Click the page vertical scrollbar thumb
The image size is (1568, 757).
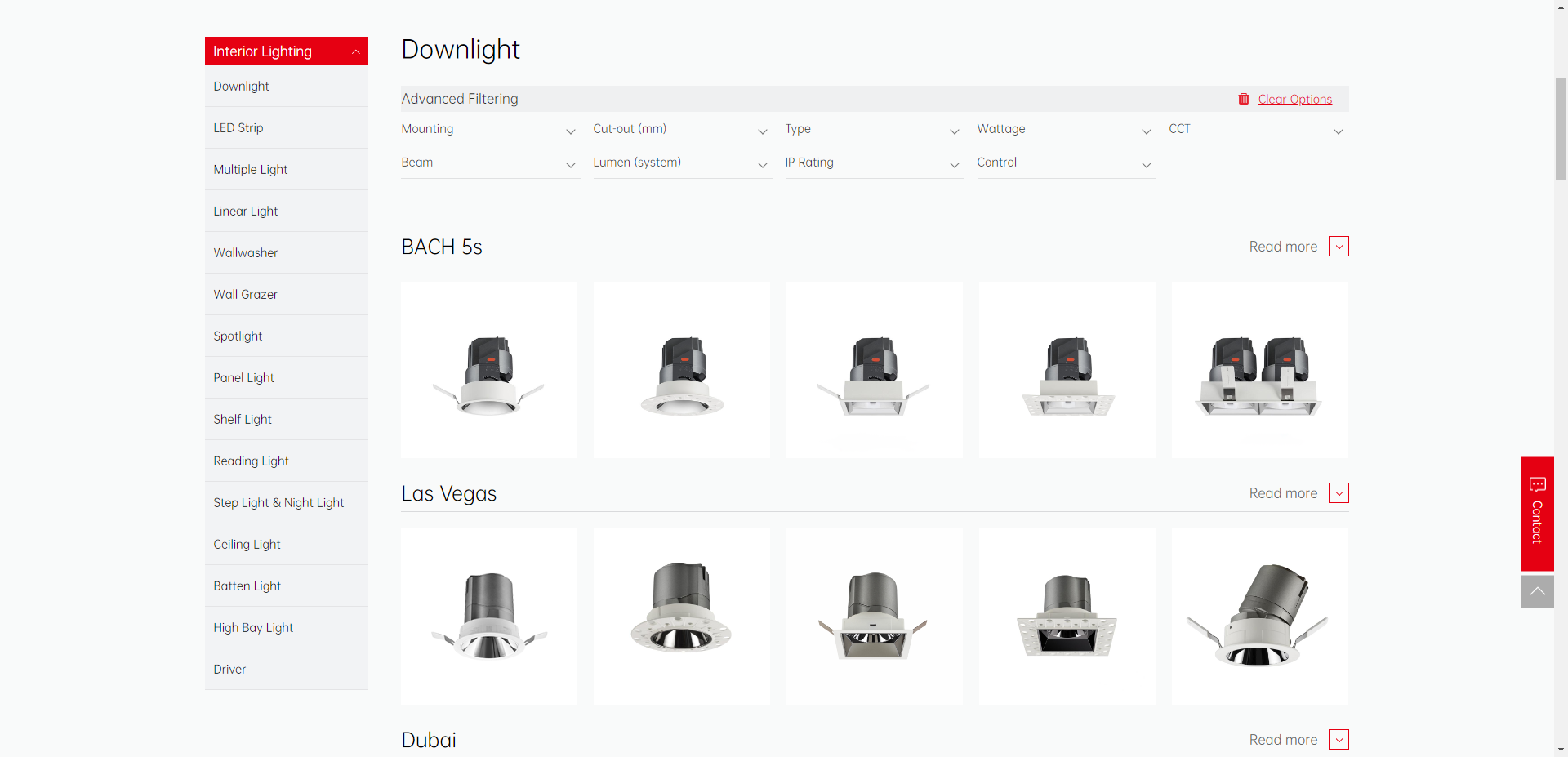click(x=1561, y=128)
